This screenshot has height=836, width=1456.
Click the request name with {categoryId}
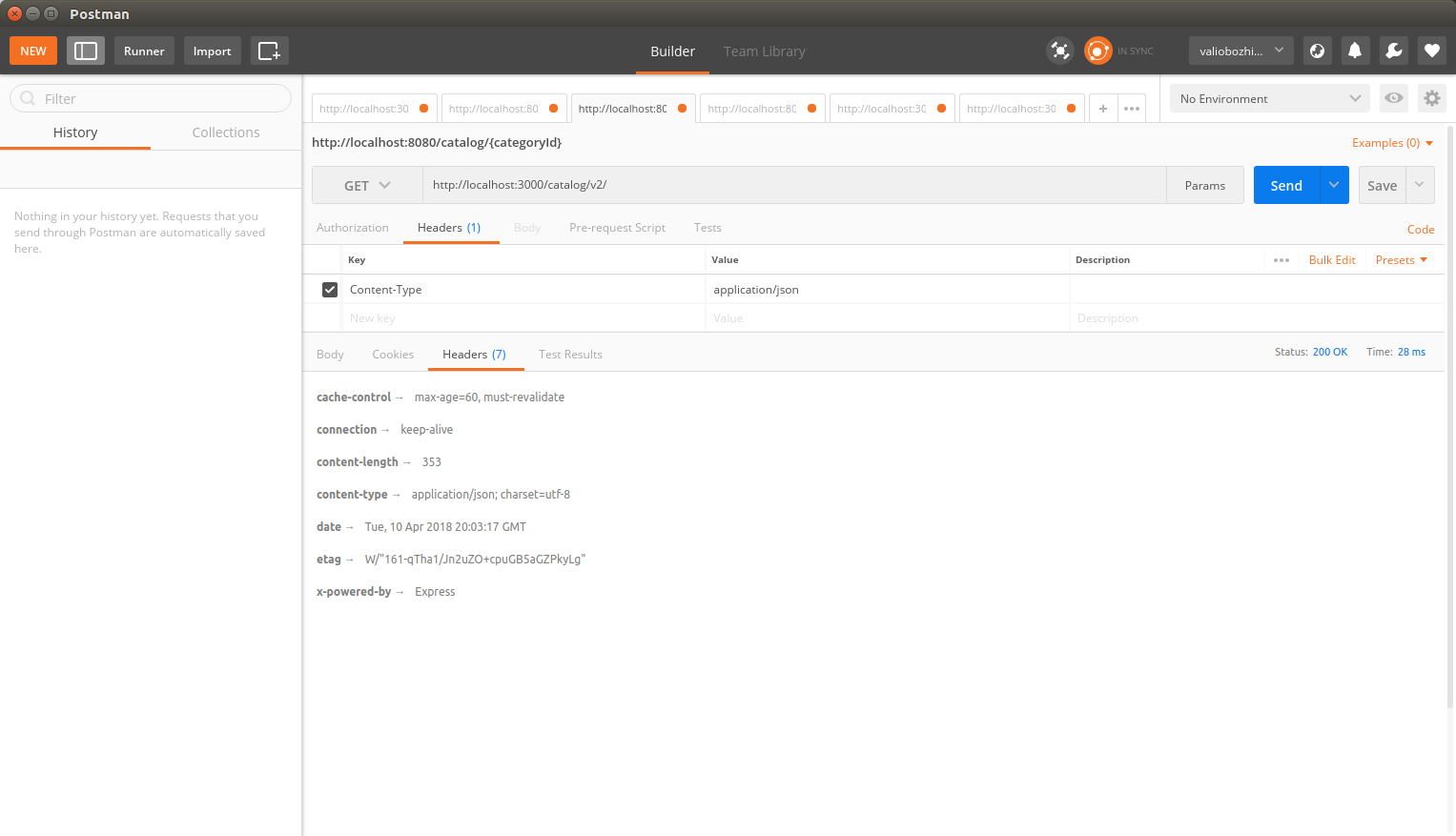(x=437, y=143)
